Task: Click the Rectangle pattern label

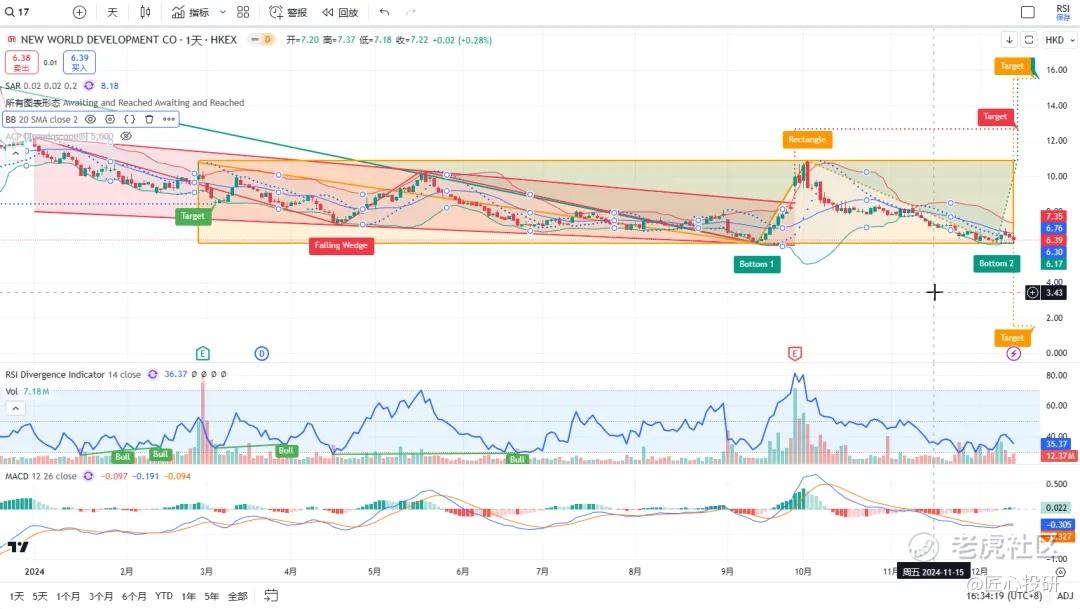Action: pyautogui.click(x=807, y=139)
